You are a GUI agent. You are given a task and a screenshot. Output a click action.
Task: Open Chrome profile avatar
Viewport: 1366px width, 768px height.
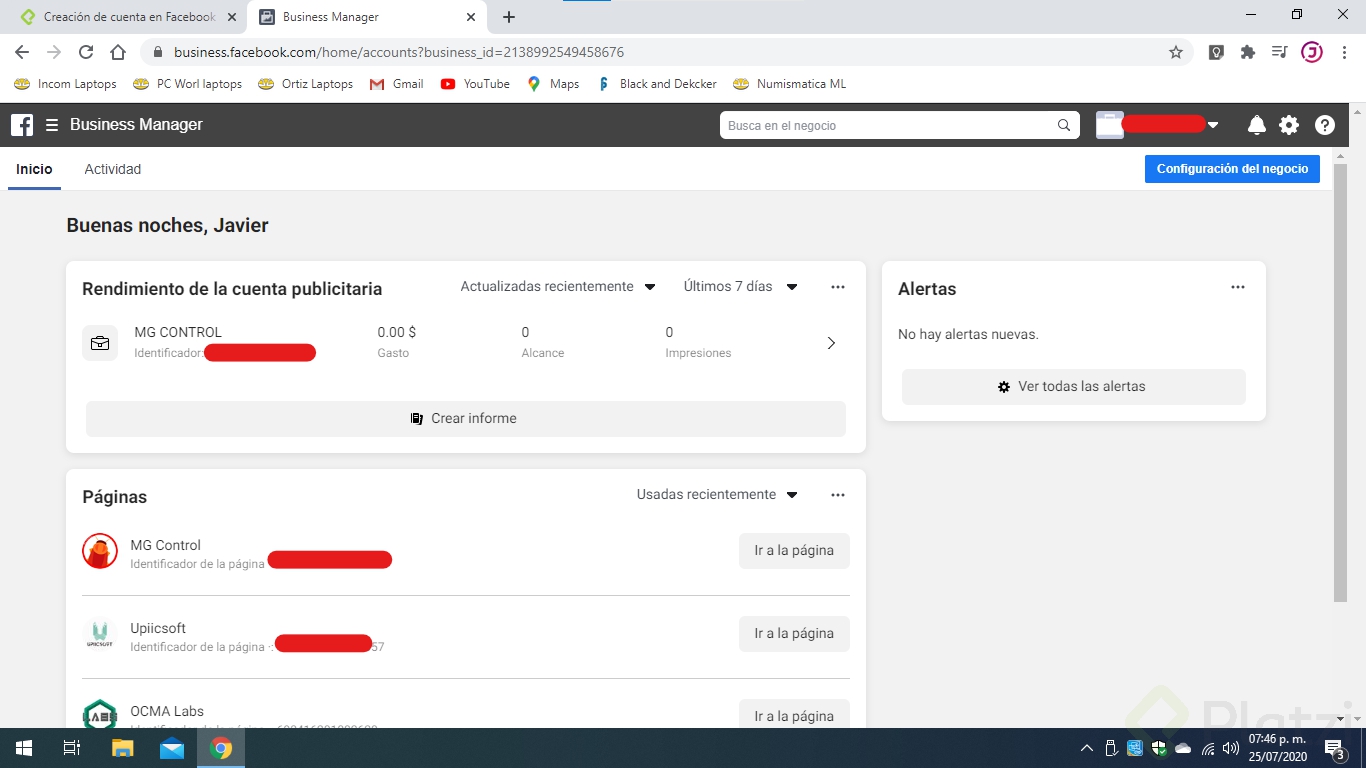[1312, 52]
